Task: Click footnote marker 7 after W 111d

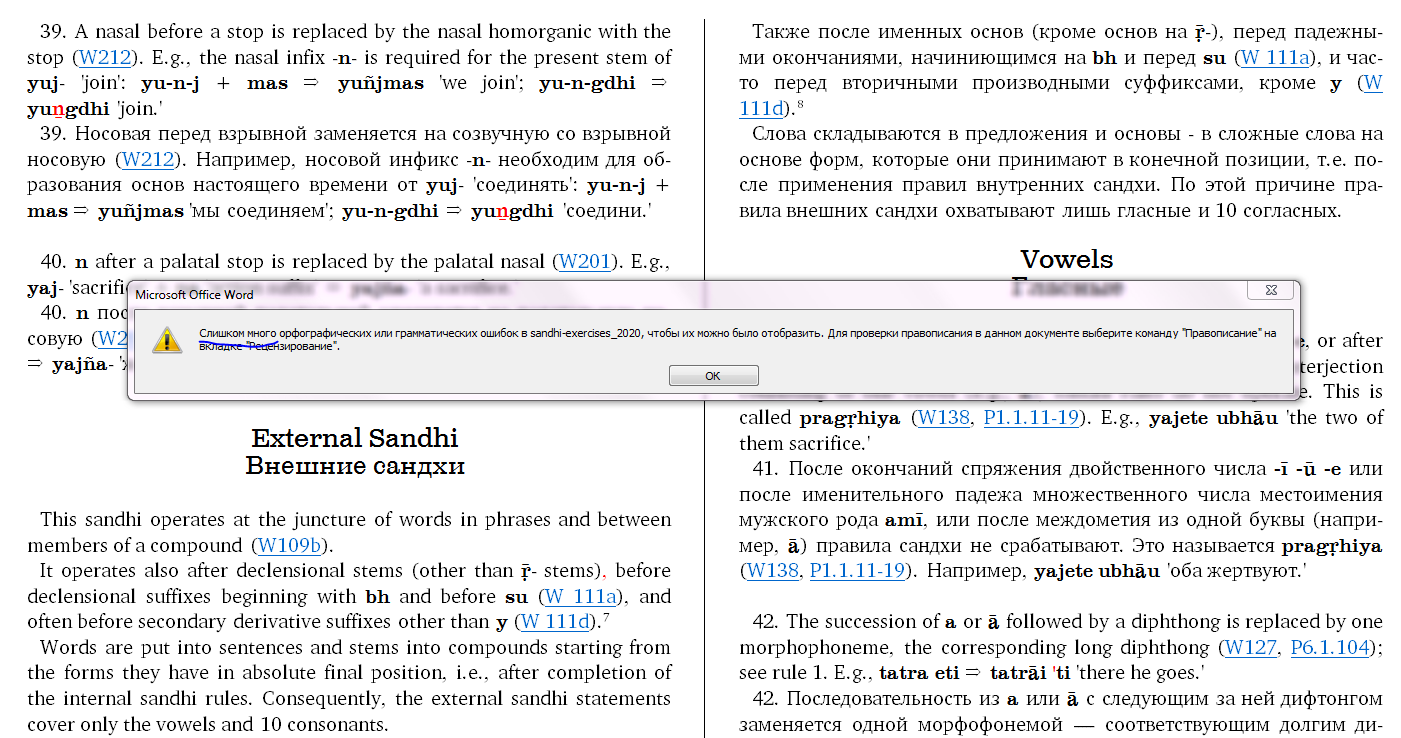Action: (x=607, y=617)
